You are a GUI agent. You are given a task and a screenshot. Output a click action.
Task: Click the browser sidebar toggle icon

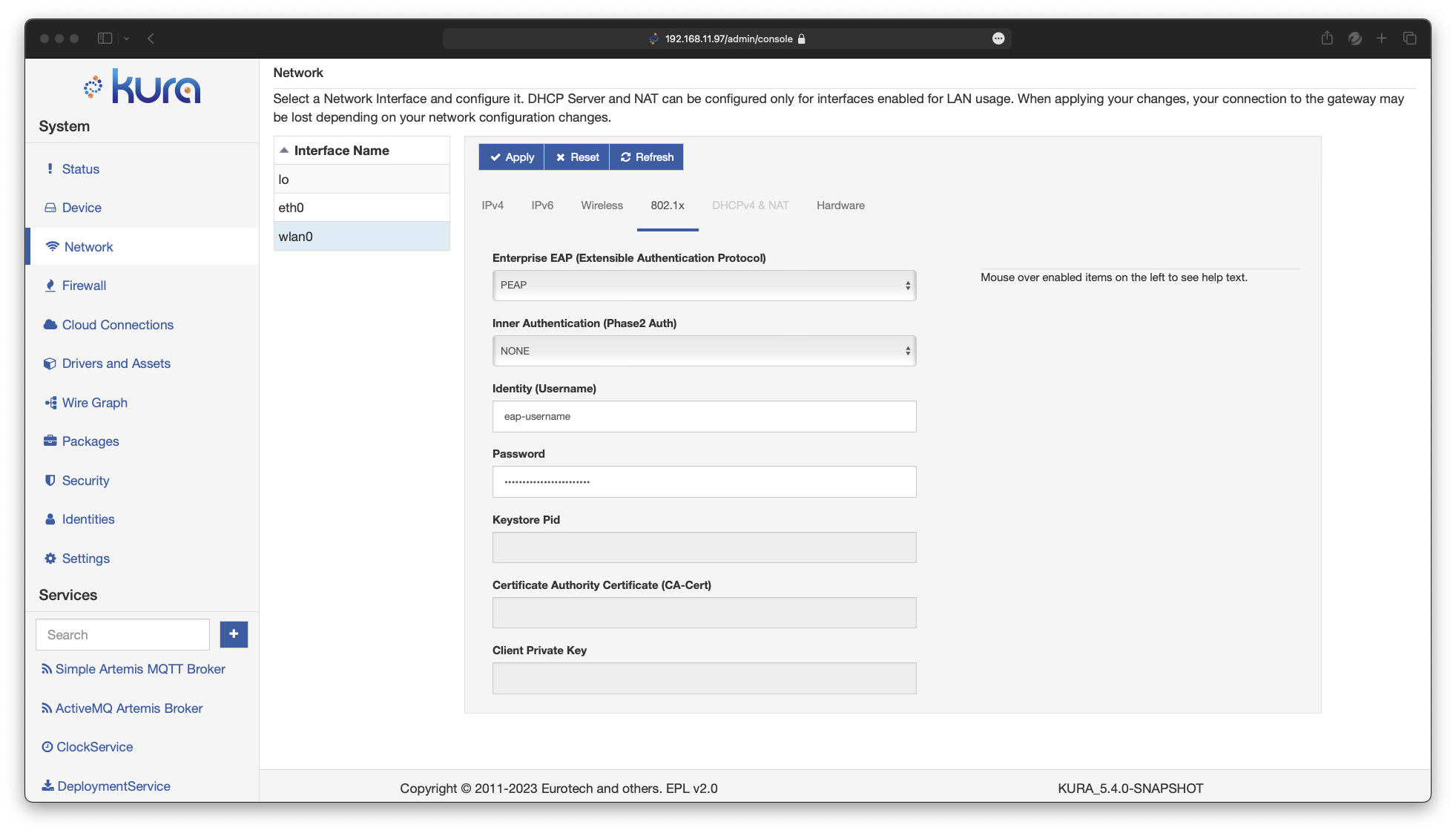(105, 39)
